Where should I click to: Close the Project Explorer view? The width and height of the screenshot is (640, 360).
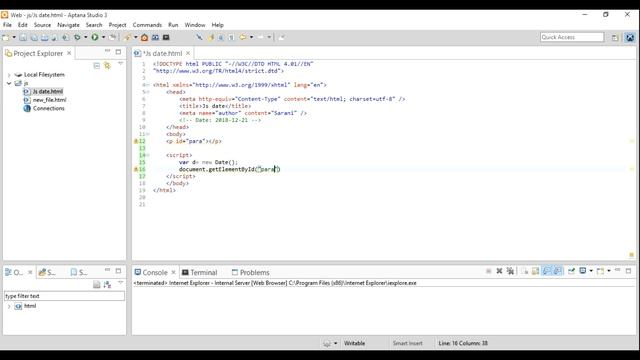[x=69, y=53]
